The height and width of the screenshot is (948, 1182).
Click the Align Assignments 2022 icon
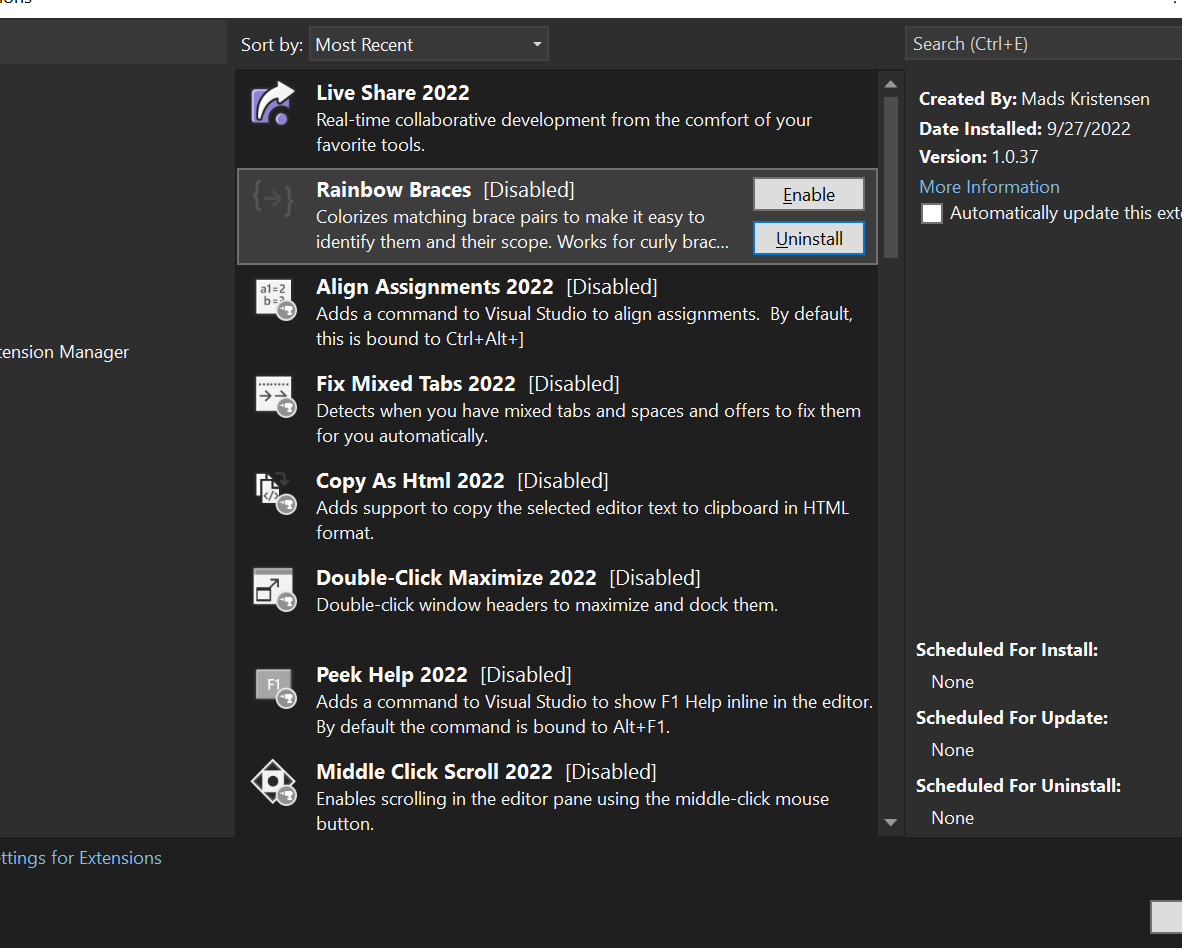(275, 299)
